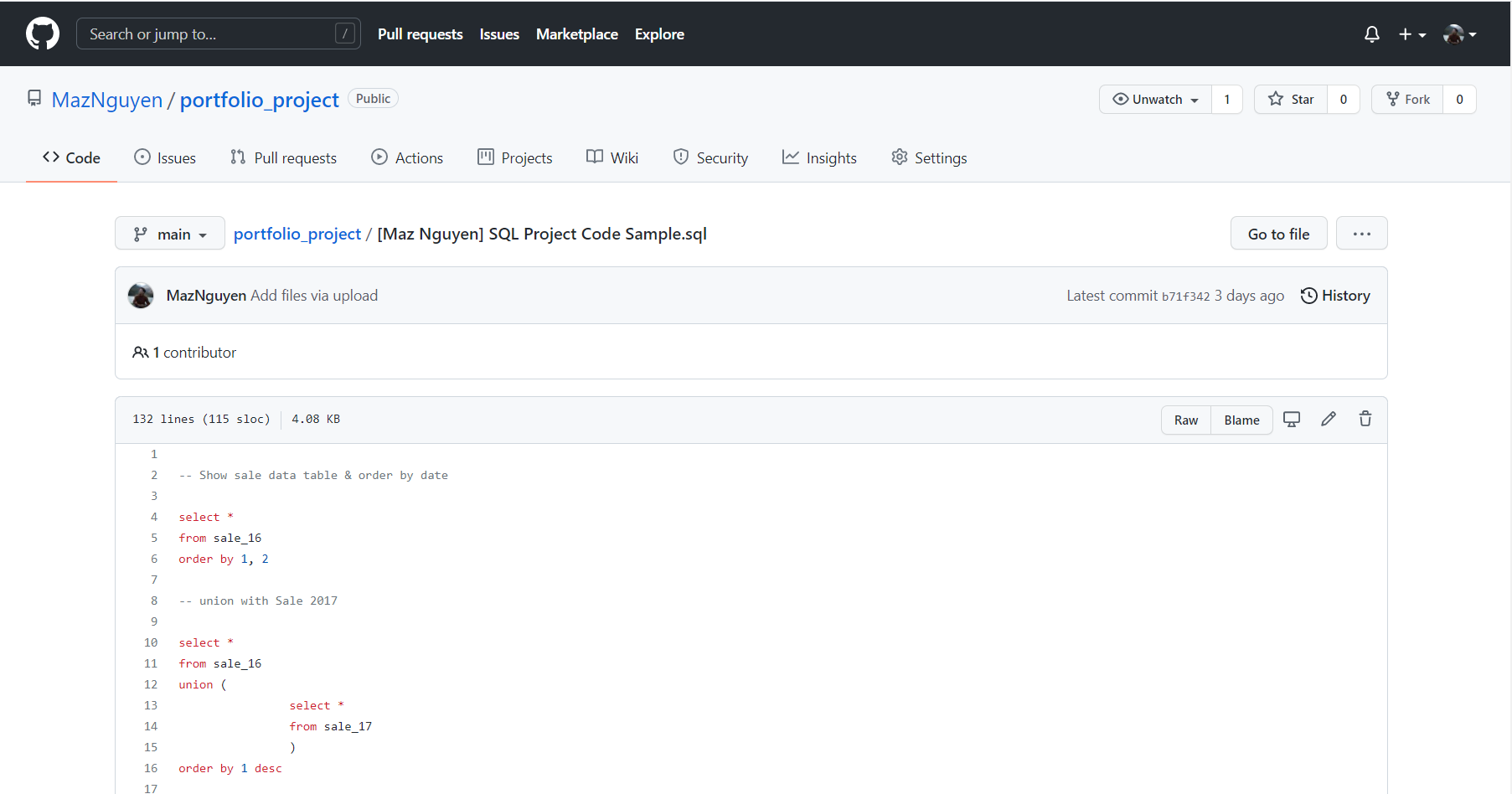
Task: Go to Marketplace
Action: point(577,34)
